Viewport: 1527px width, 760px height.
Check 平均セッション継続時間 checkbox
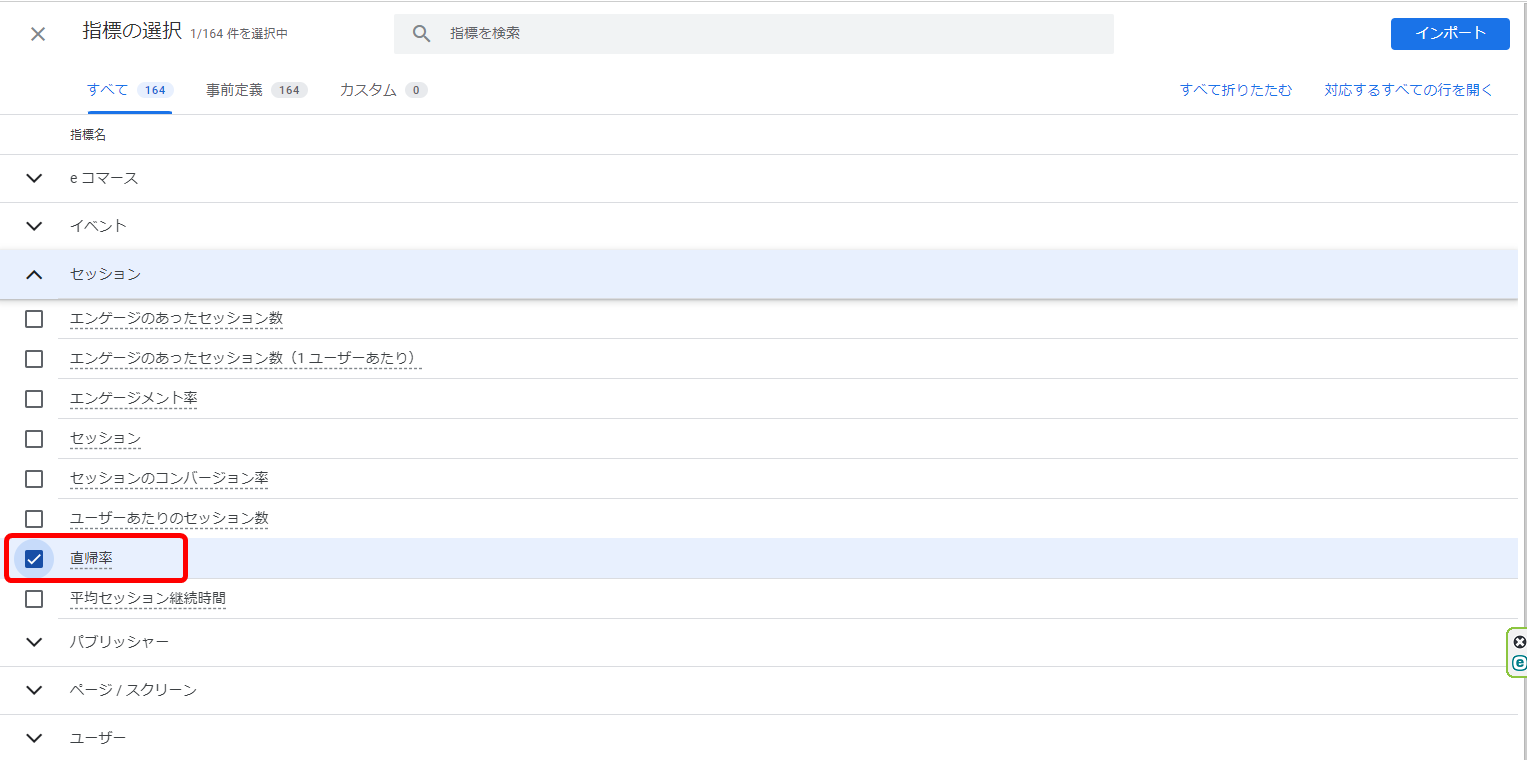click(34, 599)
